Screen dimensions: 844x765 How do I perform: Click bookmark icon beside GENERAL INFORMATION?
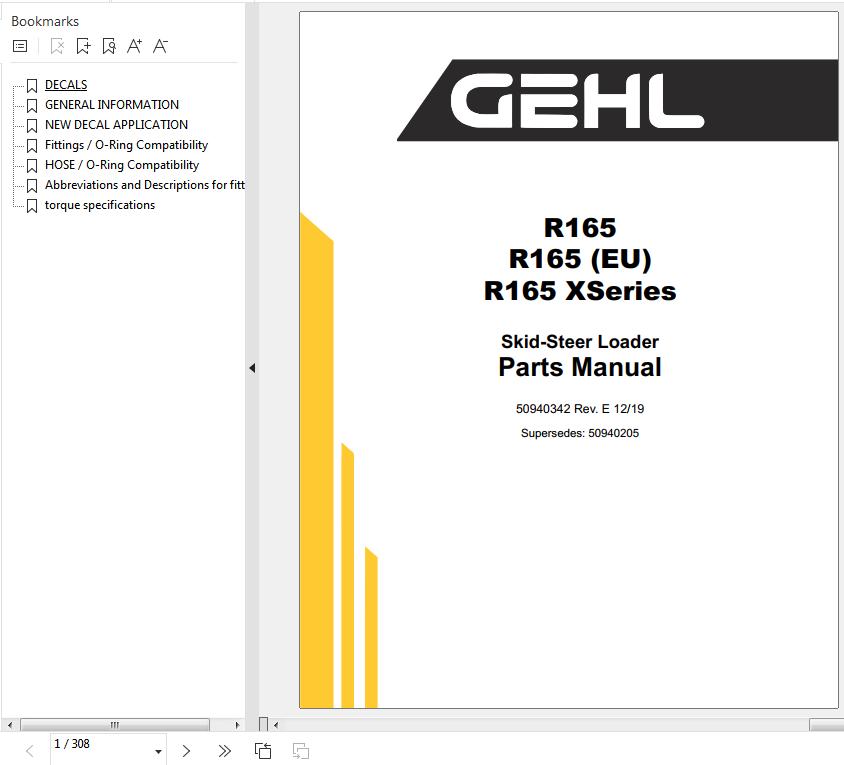point(32,106)
